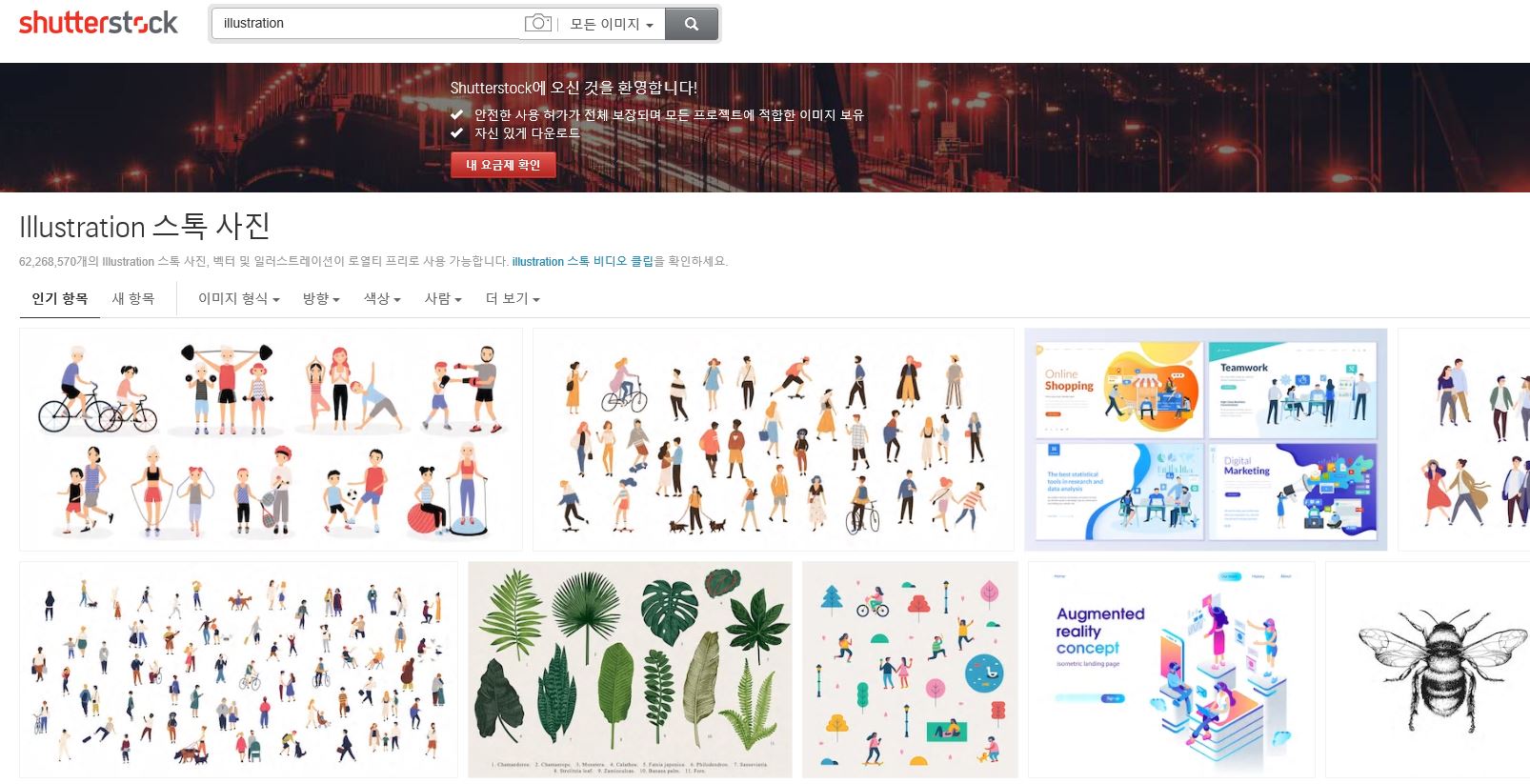The height and width of the screenshot is (784, 1530).
Task: Expand the '더 보기' more filters menu
Action: coord(513,299)
